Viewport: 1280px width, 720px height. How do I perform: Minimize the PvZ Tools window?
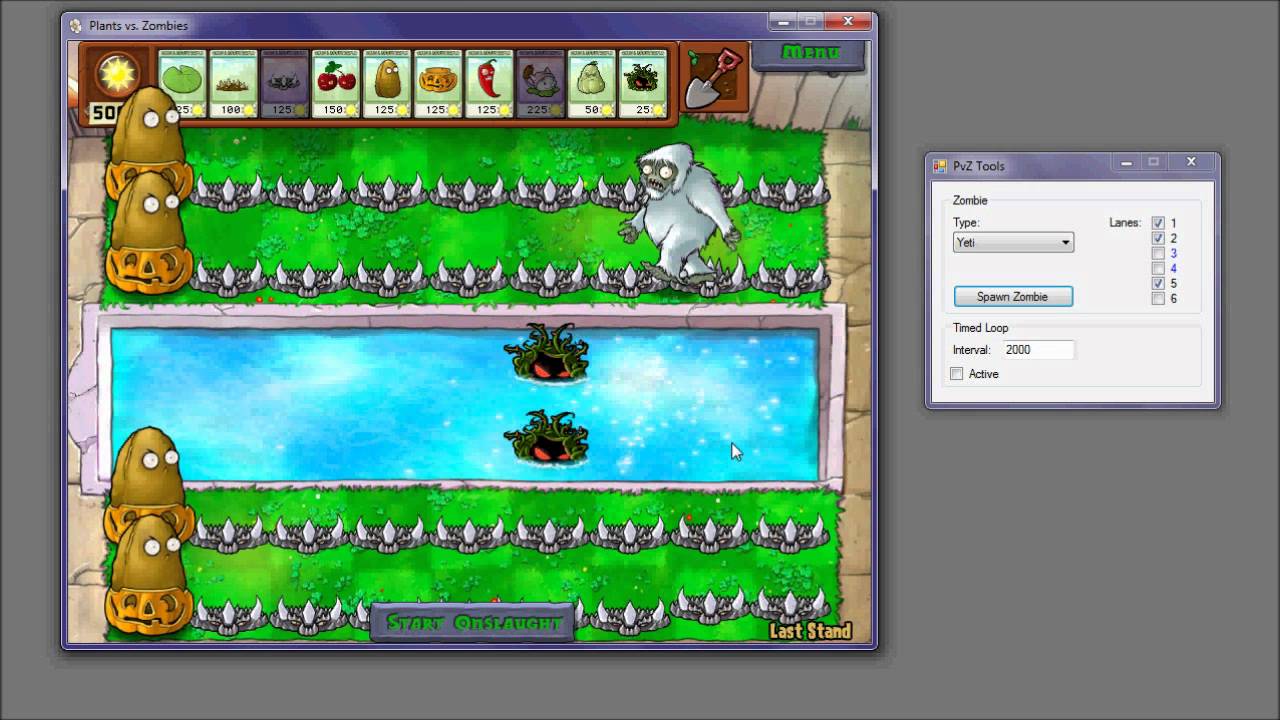[1126, 162]
